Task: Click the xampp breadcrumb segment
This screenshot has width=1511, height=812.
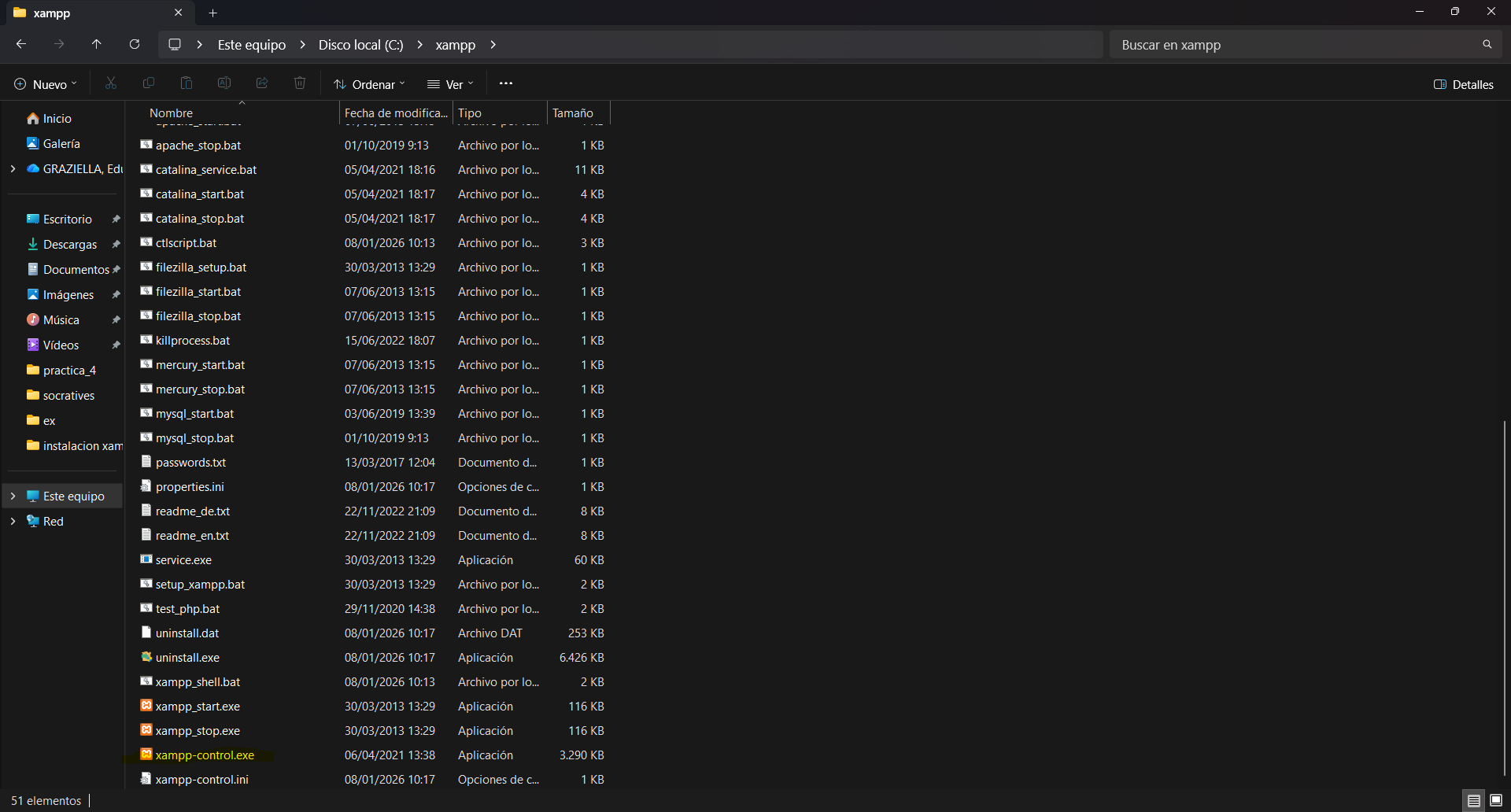Action: pyautogui.click(x=456, y=45)
